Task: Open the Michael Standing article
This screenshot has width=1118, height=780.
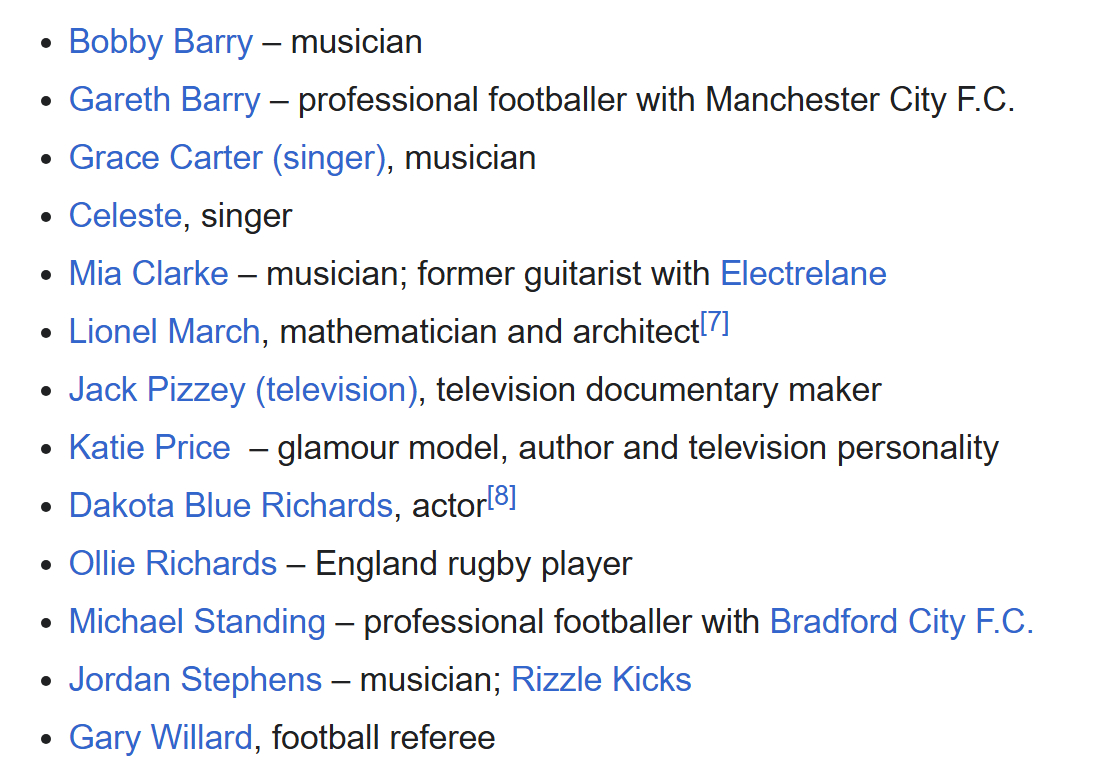Action: click(197, 622)
